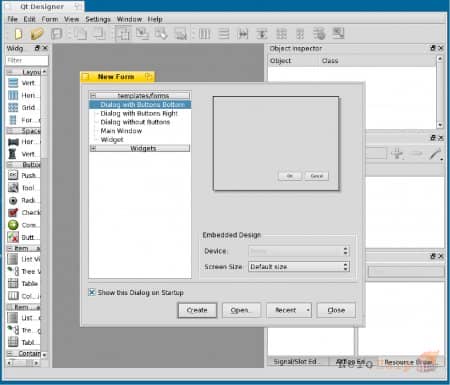Image resolution: width=450 pixels, height=385 pixels.
Task: Click the Lay Out in Grid icon
Action: [281, 34]
